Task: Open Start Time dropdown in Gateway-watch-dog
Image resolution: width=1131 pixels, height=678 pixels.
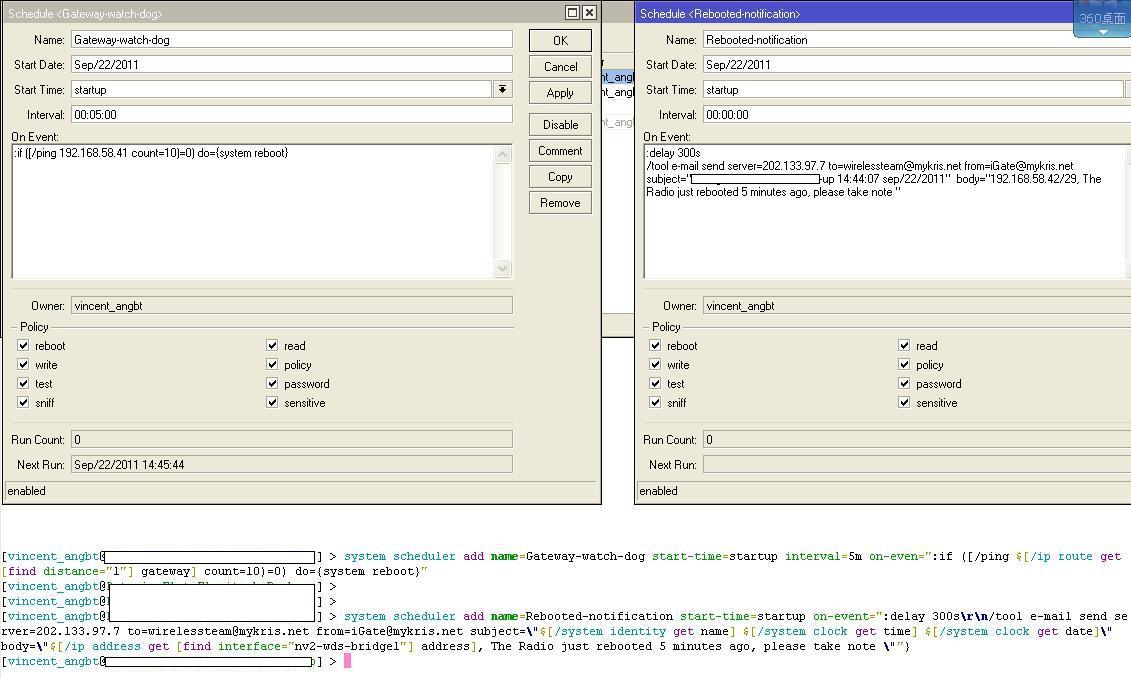Action: [503, 89]
